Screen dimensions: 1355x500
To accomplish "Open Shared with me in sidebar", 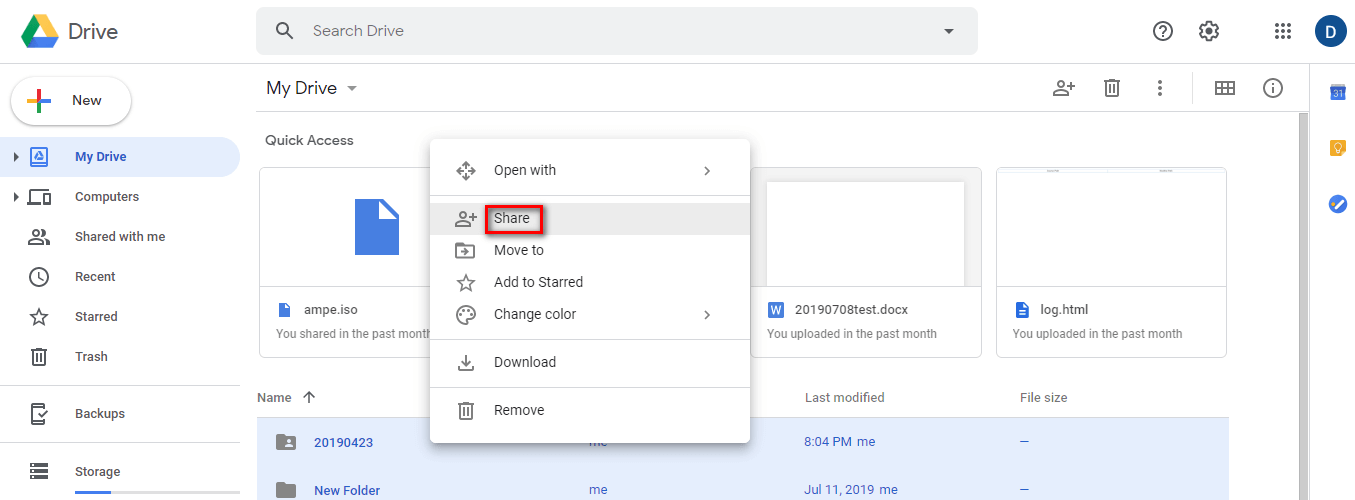I will click(120, 237).
